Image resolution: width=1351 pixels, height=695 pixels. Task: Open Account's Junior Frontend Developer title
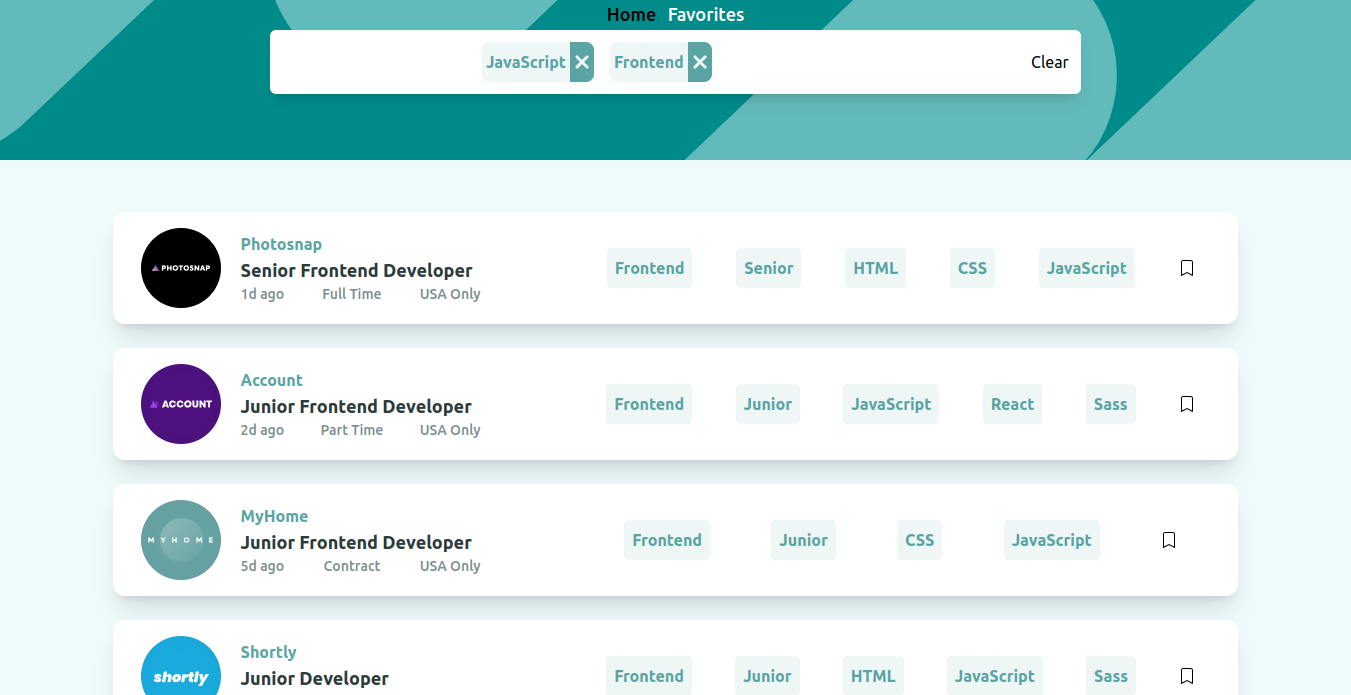356,406
